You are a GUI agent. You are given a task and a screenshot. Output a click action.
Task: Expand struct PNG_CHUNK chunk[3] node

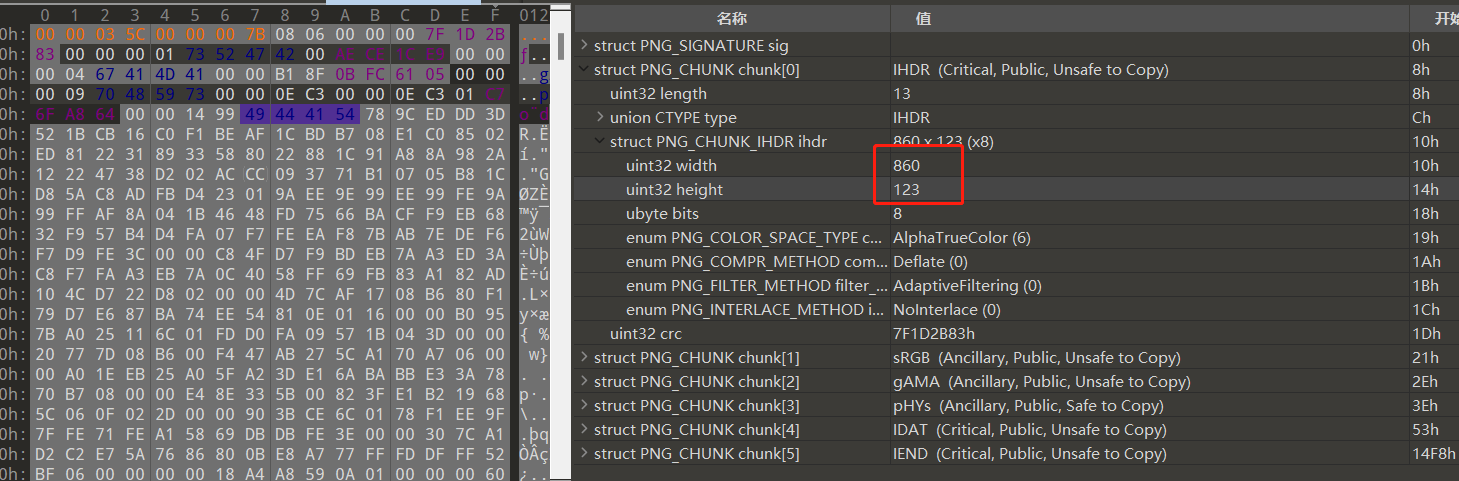pos(584,405)
